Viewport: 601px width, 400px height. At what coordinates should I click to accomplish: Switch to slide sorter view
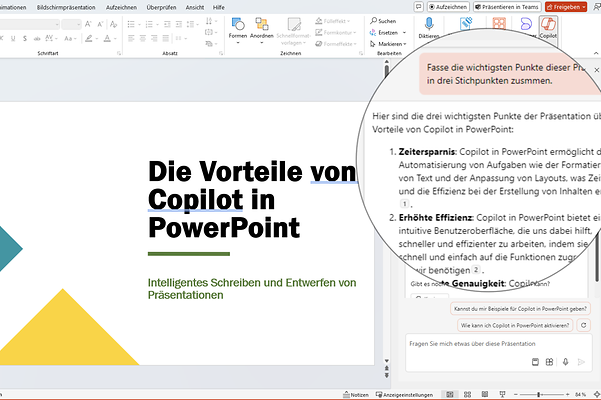[466, 394]
